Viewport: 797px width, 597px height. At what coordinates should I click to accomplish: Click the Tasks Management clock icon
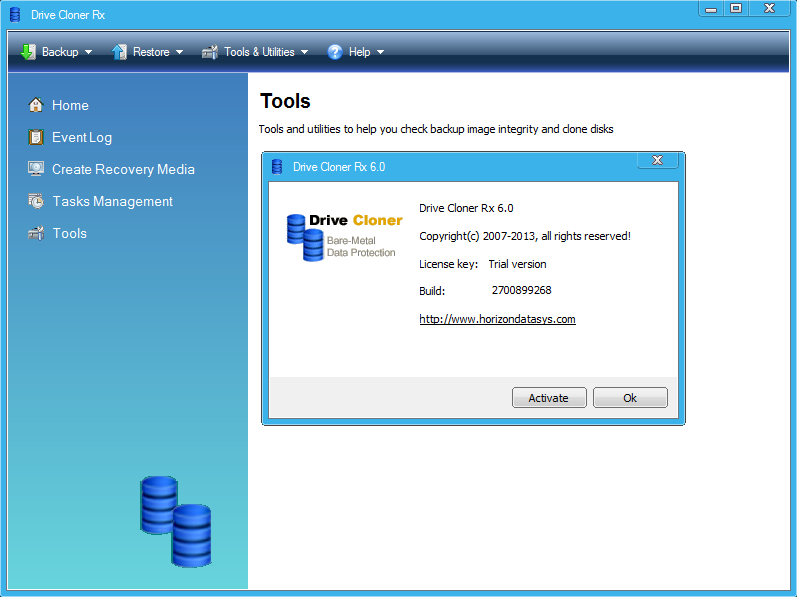[36, 201]
